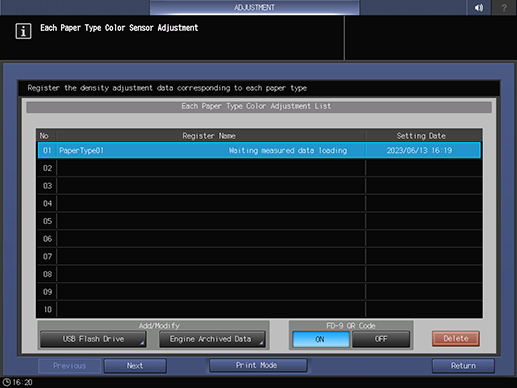Open Print Mode
517x388 pixels.
[258, 365]
